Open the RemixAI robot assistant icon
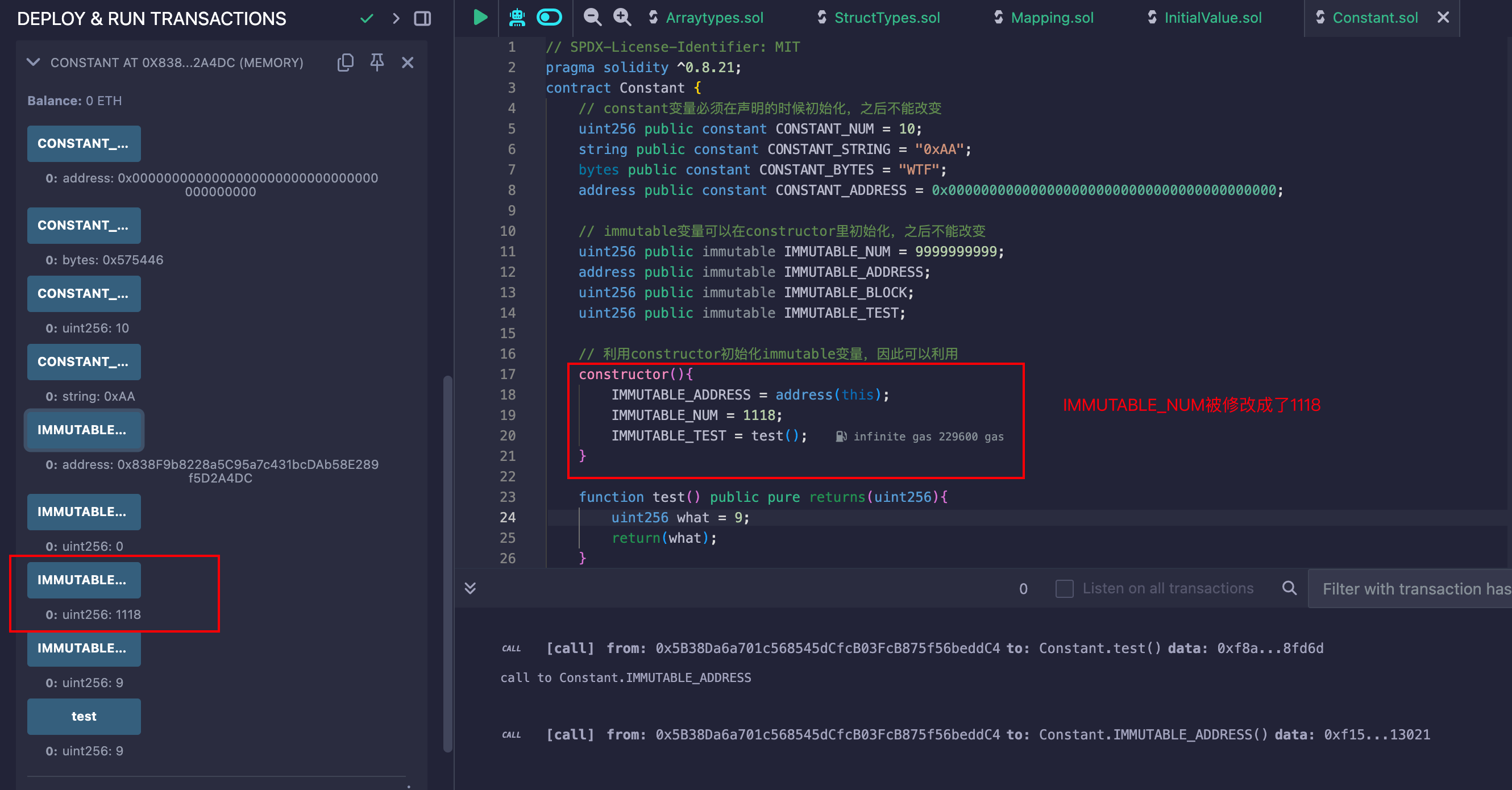The height and width of the screenshot is (790, 1512). [517, 18]
